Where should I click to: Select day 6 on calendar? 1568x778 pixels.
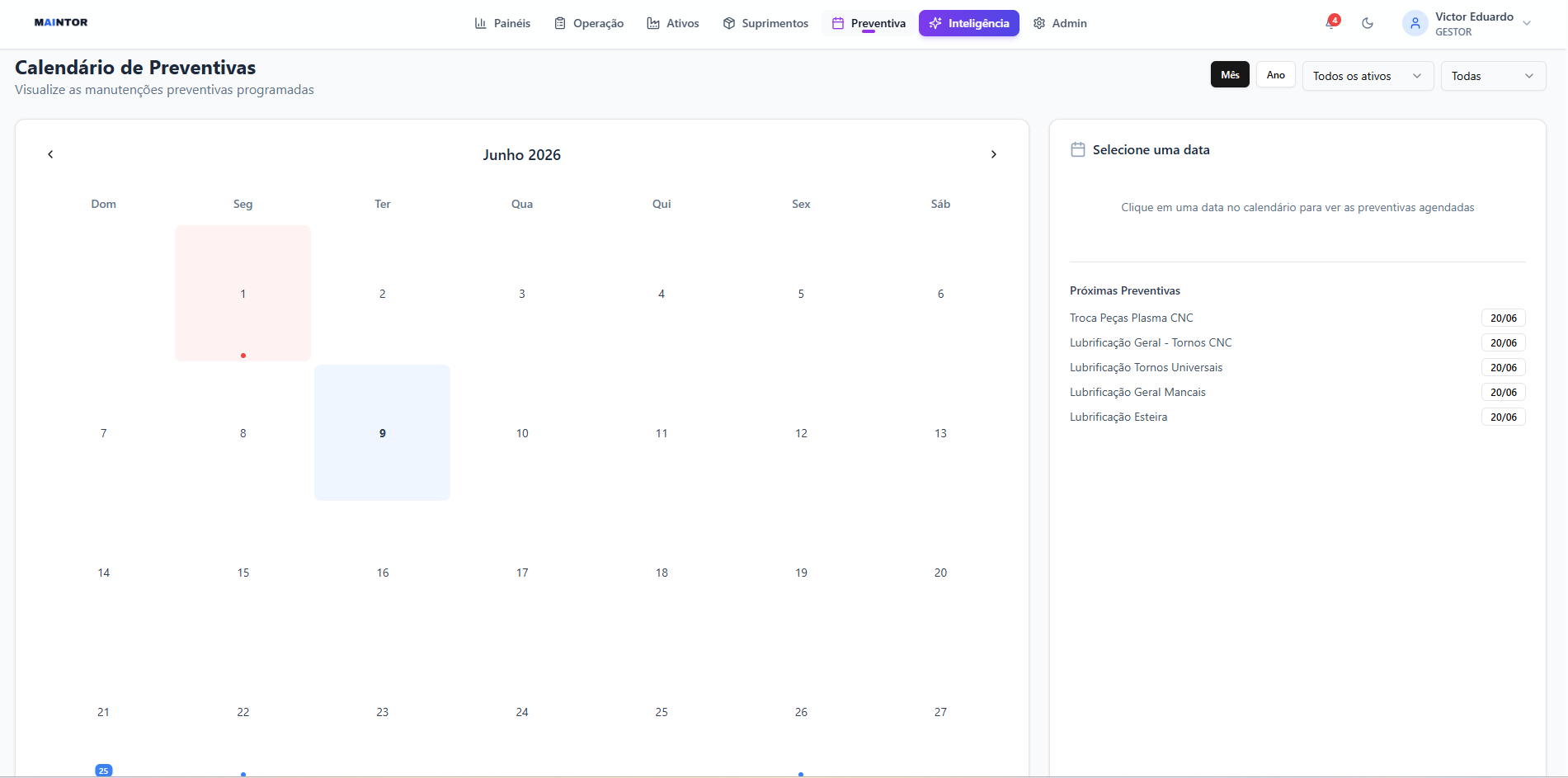pyautogui.click(x=940, y=294)
